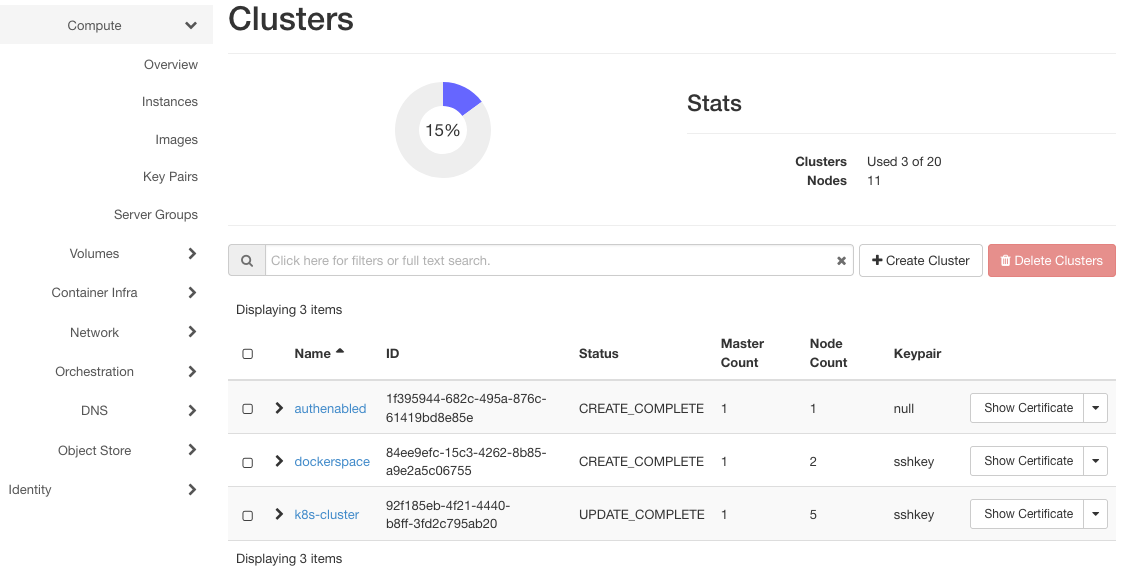Check the authenabled cluster checkbox
This screenshot has height=575, width=1125.
click(248, 408)
